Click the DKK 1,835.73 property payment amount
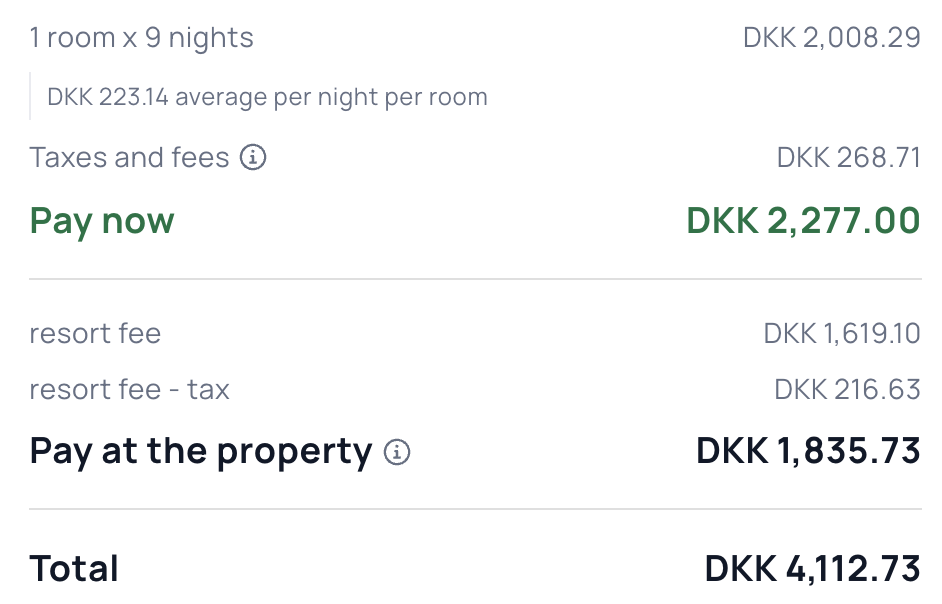The height and width of the screenshot is (604, 942). (808, 452)
